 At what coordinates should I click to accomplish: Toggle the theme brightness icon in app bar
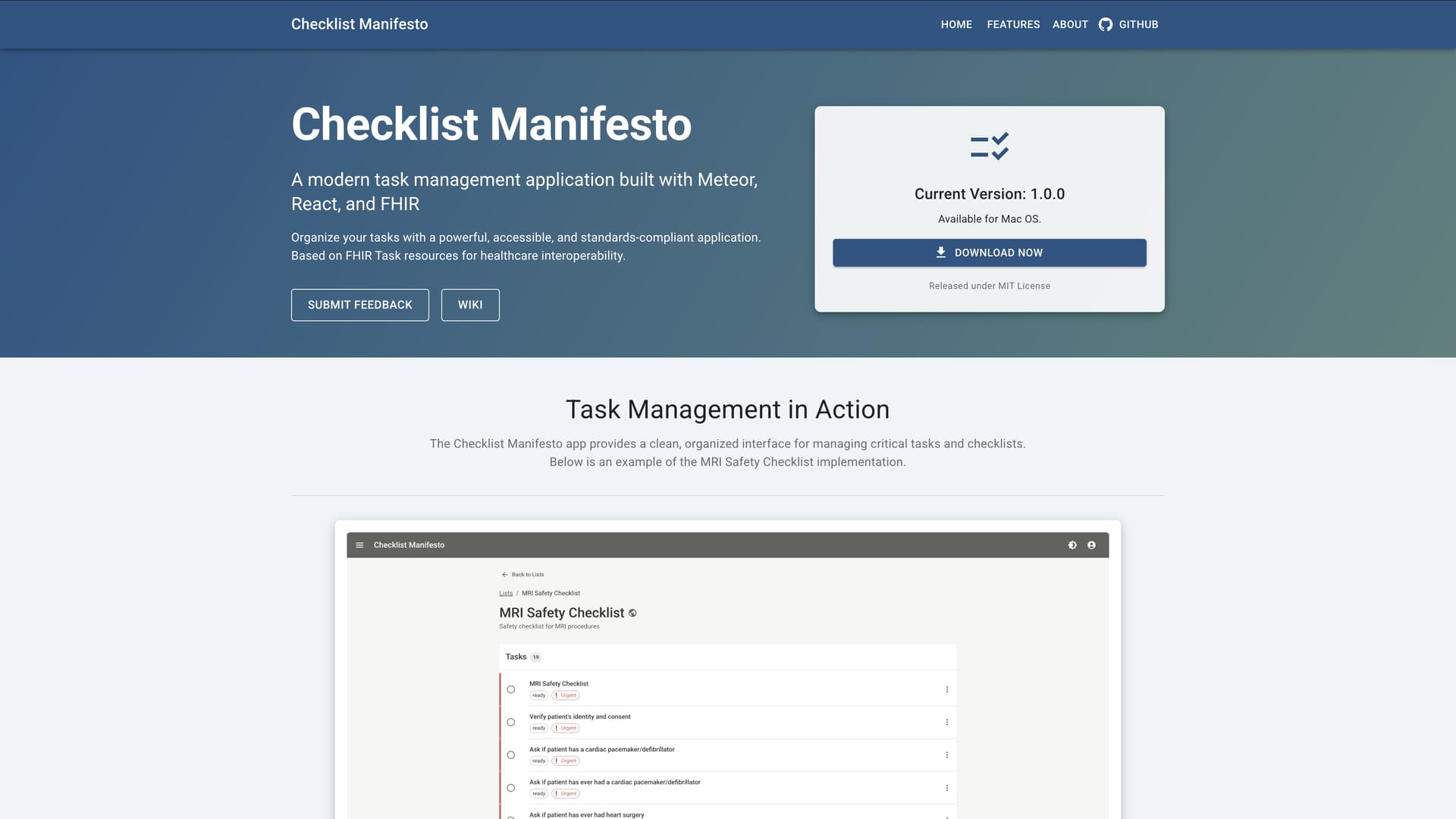(1072, 545)
